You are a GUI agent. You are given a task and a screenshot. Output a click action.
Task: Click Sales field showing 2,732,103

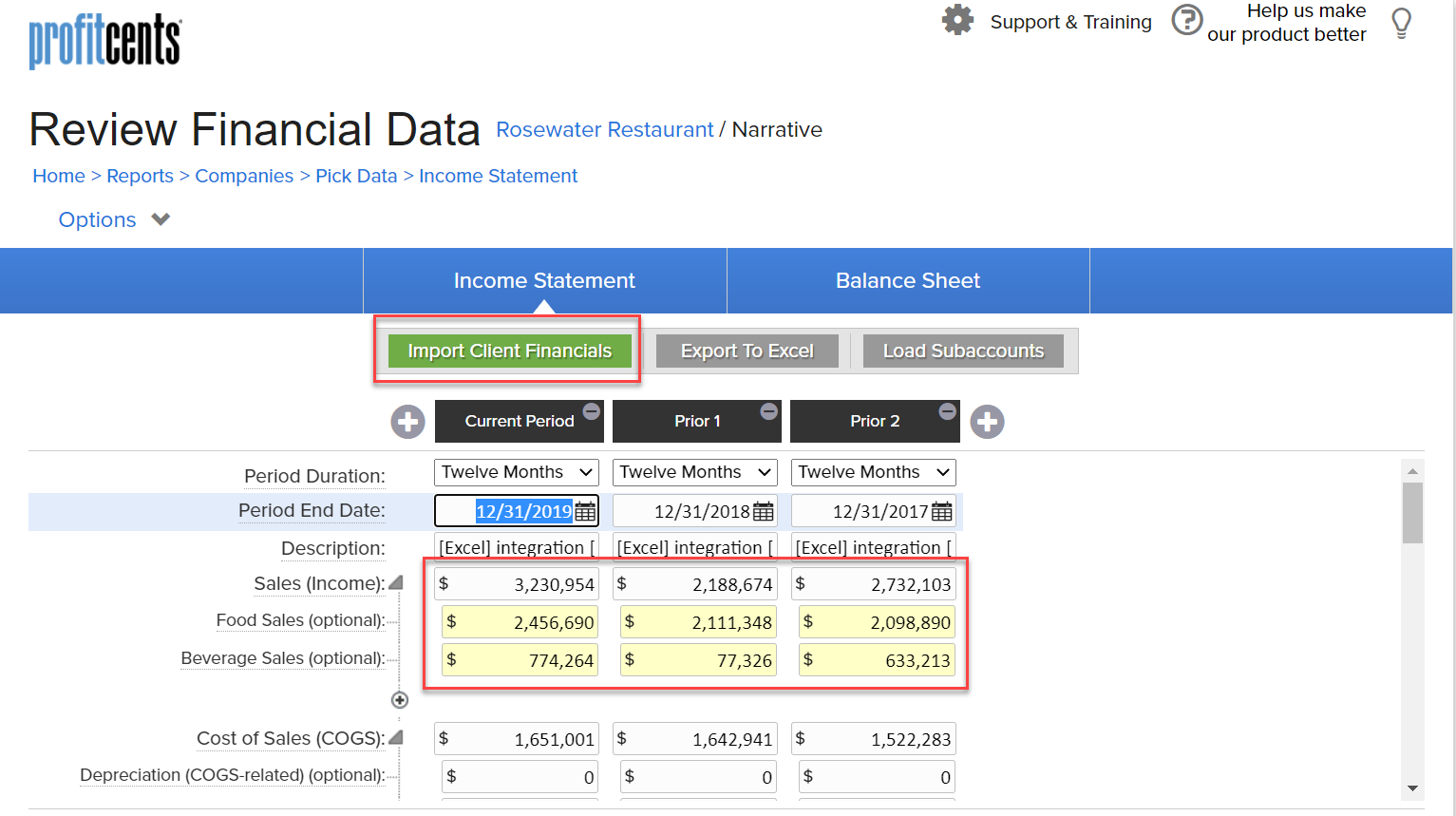(x=874, y=584)
